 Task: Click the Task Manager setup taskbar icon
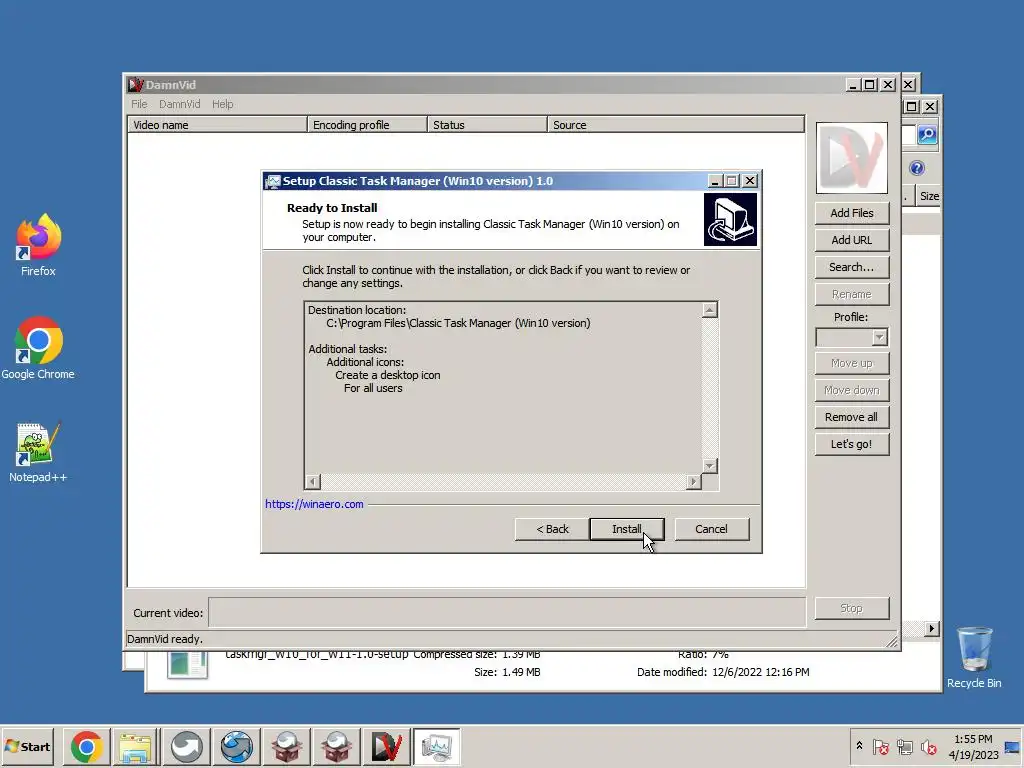436,746
